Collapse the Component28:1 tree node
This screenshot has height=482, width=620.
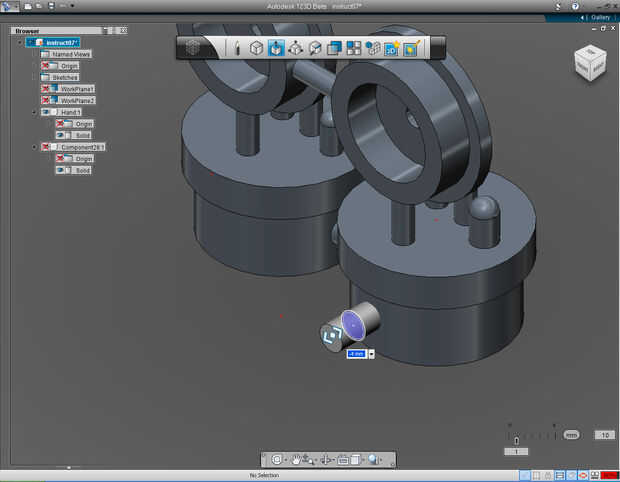click(34, 147)
